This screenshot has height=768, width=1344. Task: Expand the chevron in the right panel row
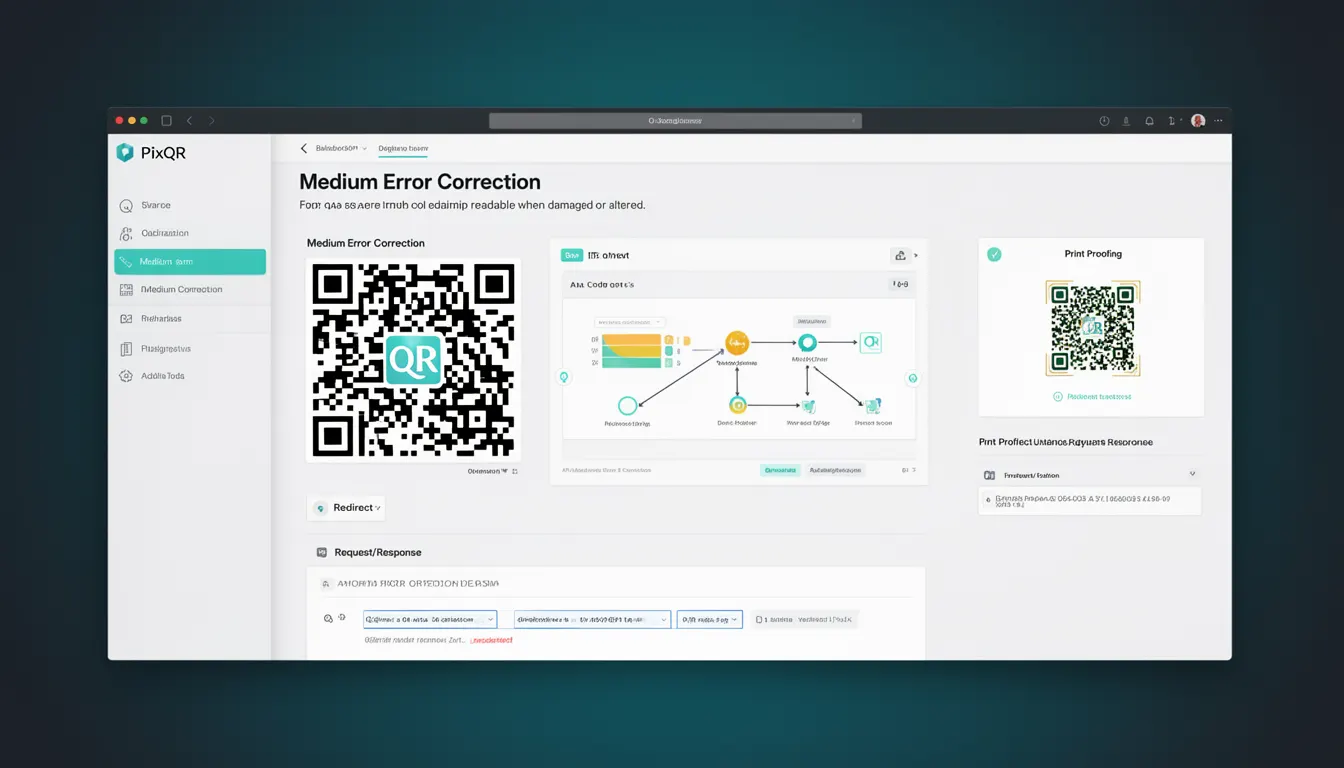point(1192,475)
